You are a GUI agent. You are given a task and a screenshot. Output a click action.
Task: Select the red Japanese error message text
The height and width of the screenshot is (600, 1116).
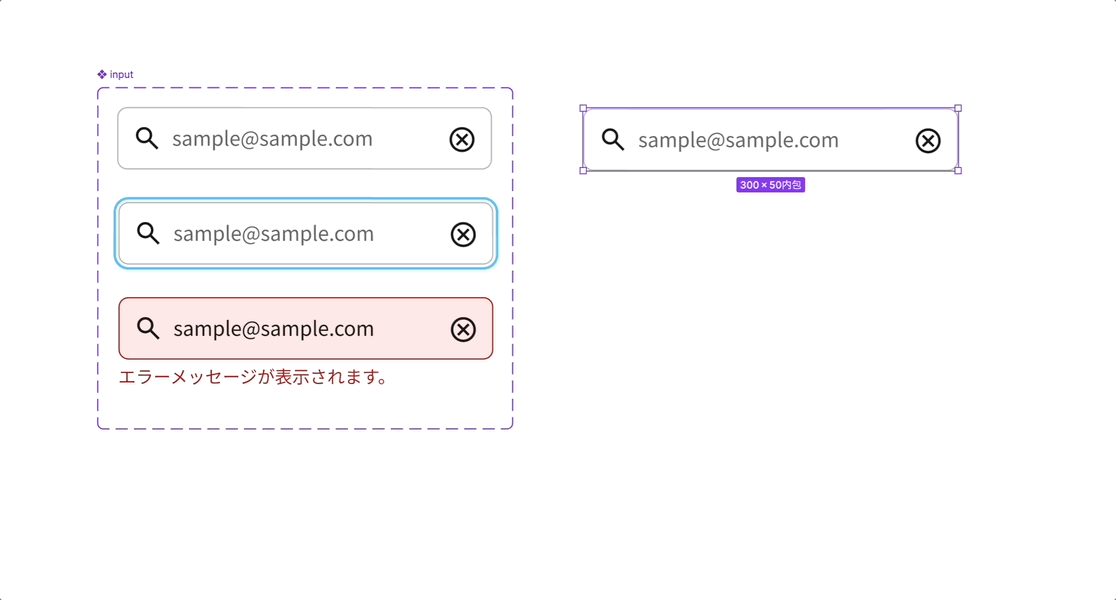pyautogui.click(x=254, y=377)
